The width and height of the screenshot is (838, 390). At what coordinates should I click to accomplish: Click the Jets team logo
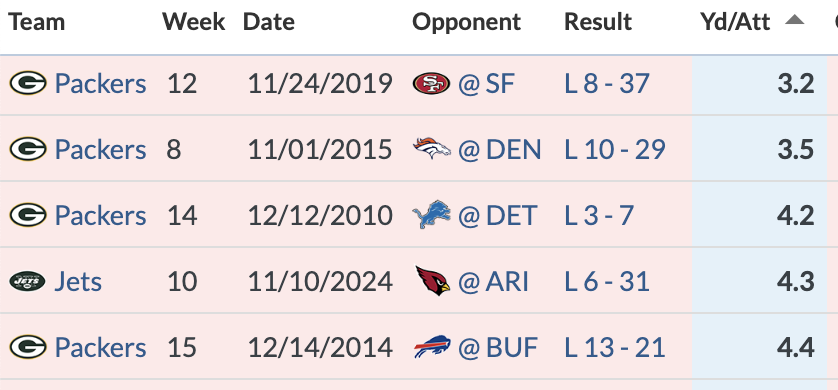[x=27, y=281]
